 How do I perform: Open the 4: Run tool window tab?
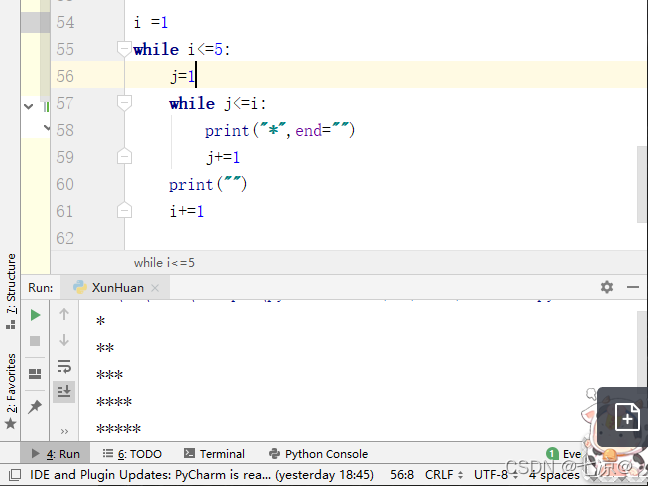point(55,454)
